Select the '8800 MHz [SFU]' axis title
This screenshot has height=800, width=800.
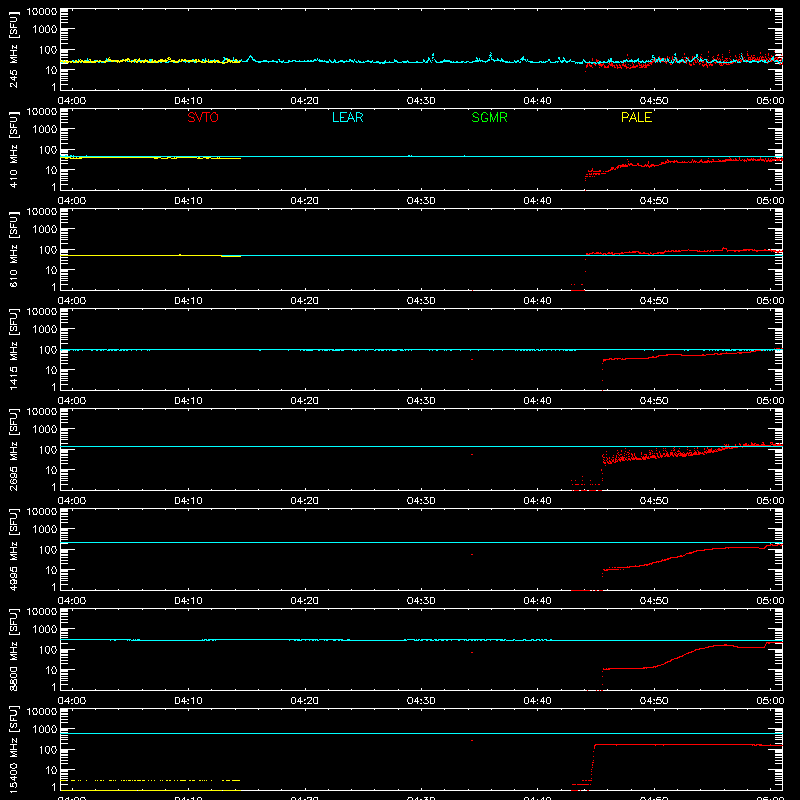point(14,649)
